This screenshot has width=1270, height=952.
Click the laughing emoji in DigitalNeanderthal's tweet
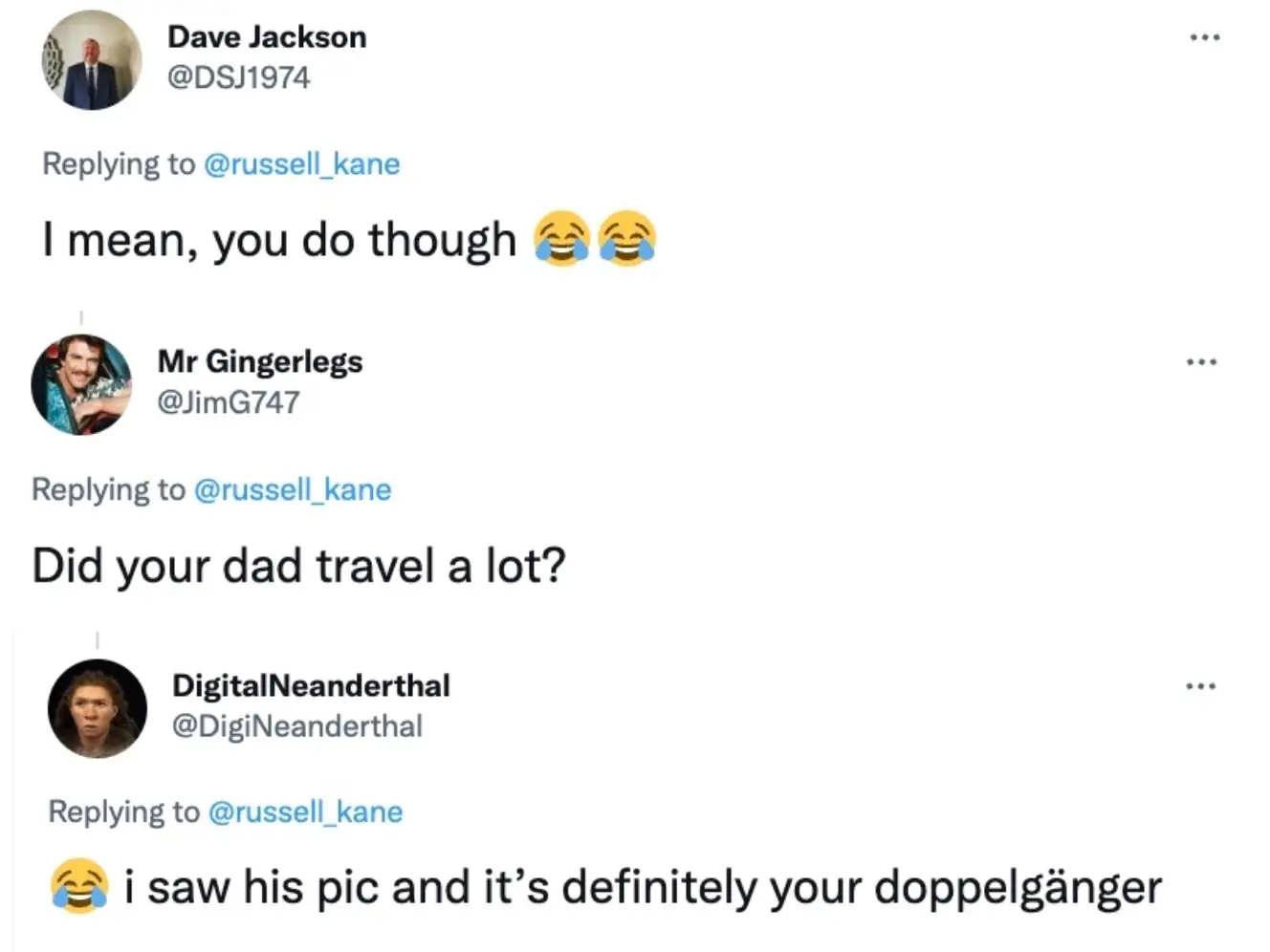click(78, 885)
